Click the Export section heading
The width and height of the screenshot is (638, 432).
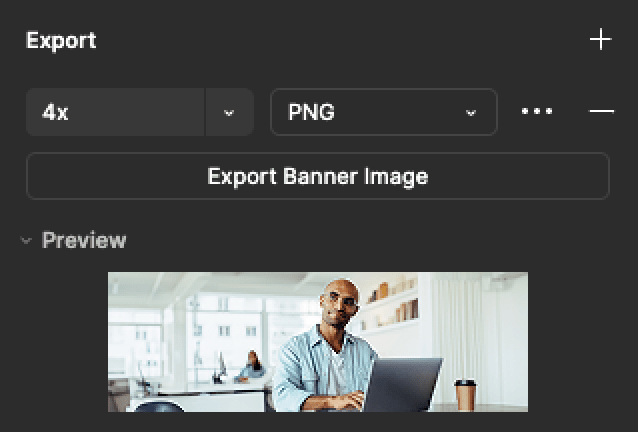pos(61,41)
